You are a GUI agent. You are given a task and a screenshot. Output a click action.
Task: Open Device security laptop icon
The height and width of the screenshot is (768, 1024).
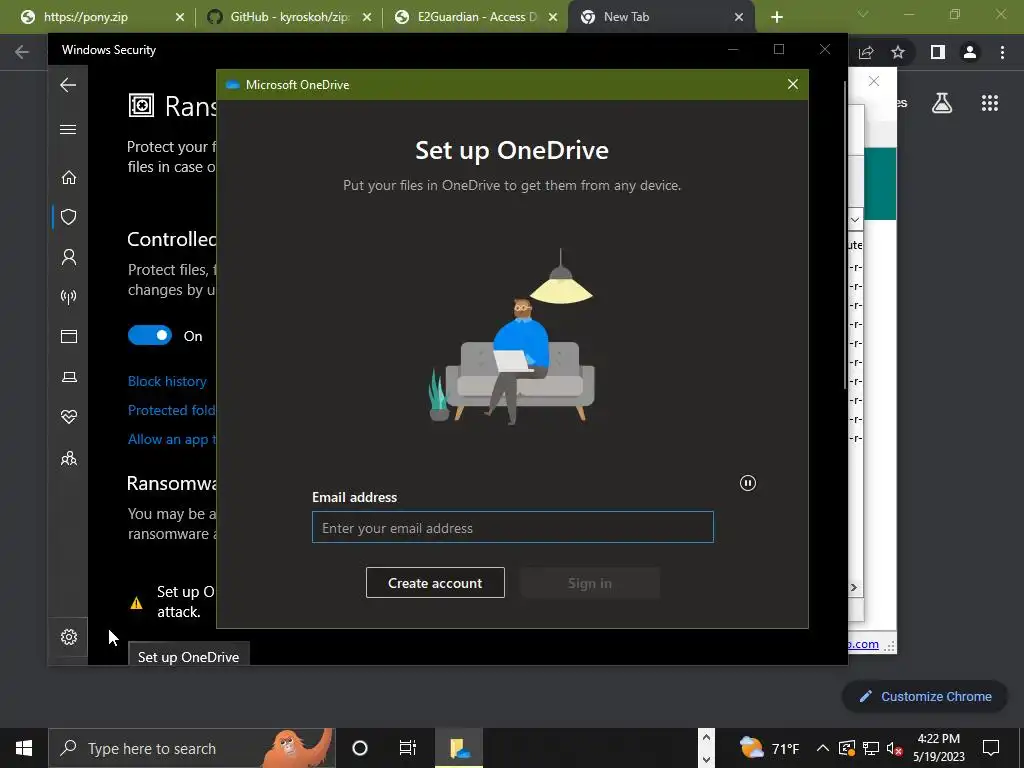point(69,377)
